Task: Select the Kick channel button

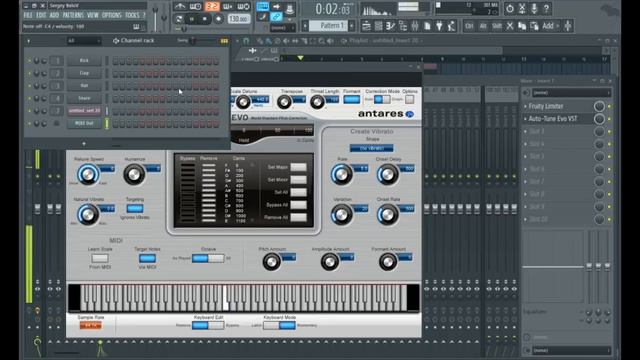Action: pyautogui.click(x=84, y=60)
